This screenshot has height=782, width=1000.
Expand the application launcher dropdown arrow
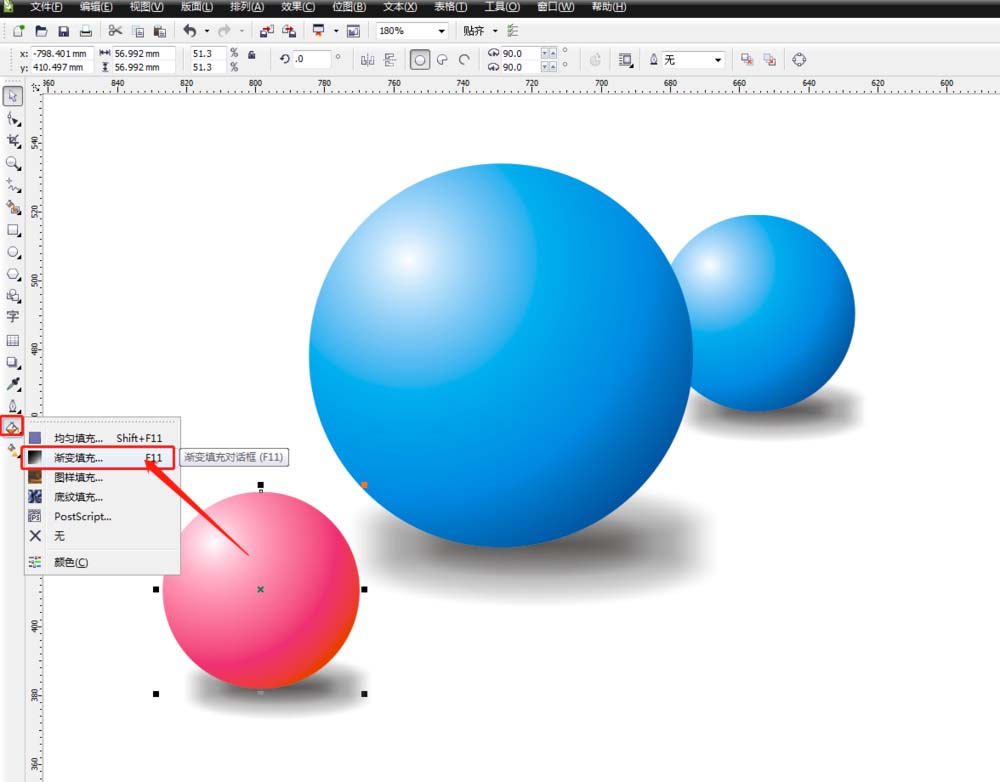(336, 31)
